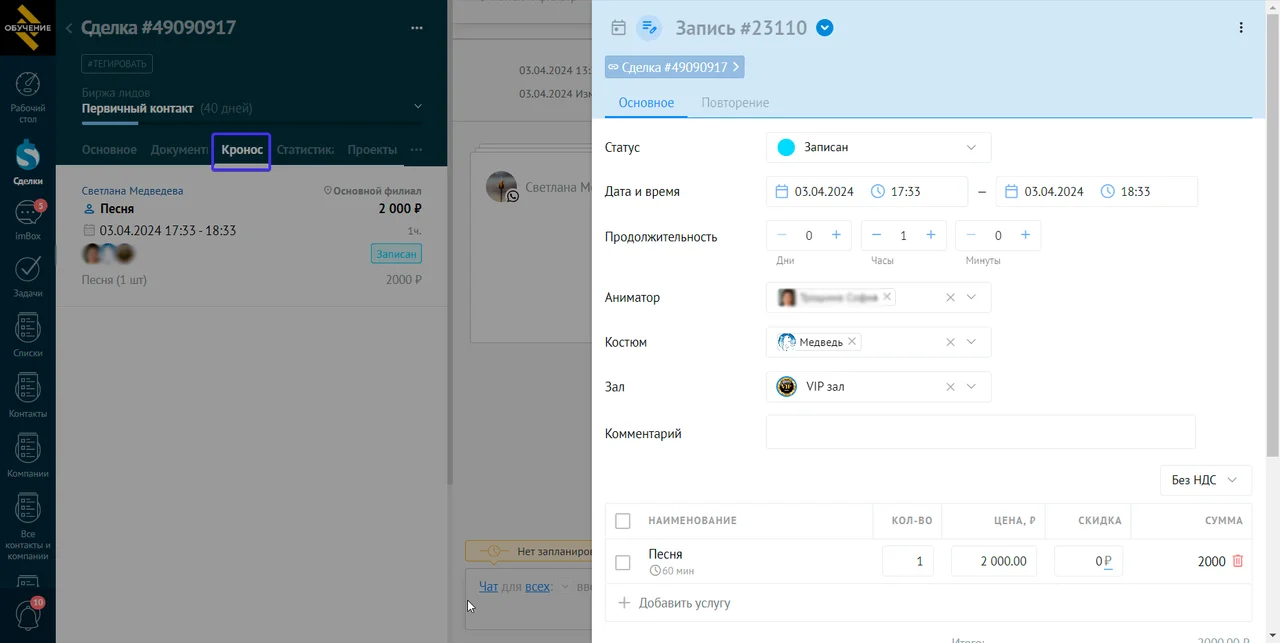Click the notifications bell with badge 10
Viewport: 1280px width, 643px height.
pyautogui.click(x=28, y=615)
